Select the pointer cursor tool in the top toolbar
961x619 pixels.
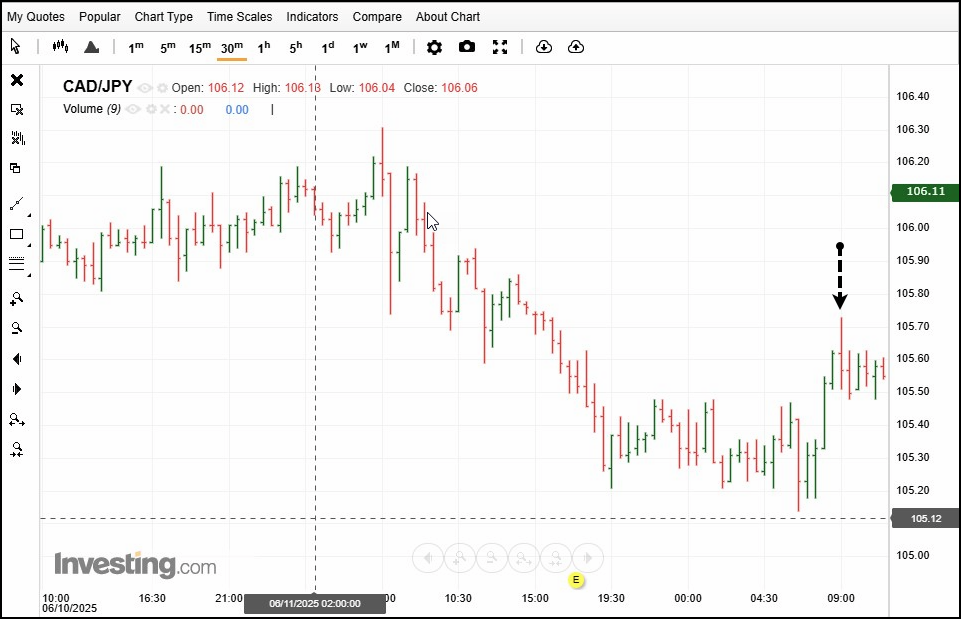pos(16,47)
